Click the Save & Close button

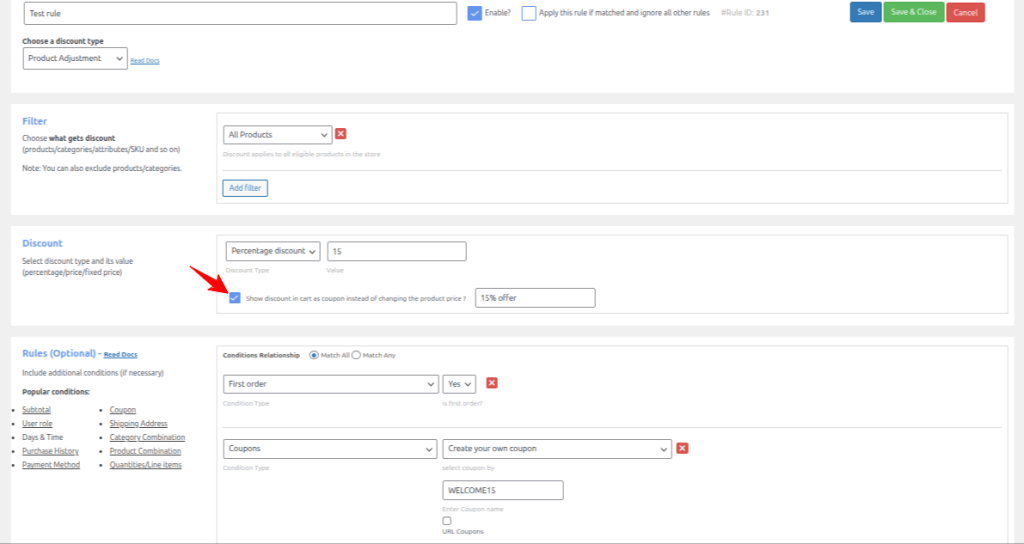coord(914,12)
